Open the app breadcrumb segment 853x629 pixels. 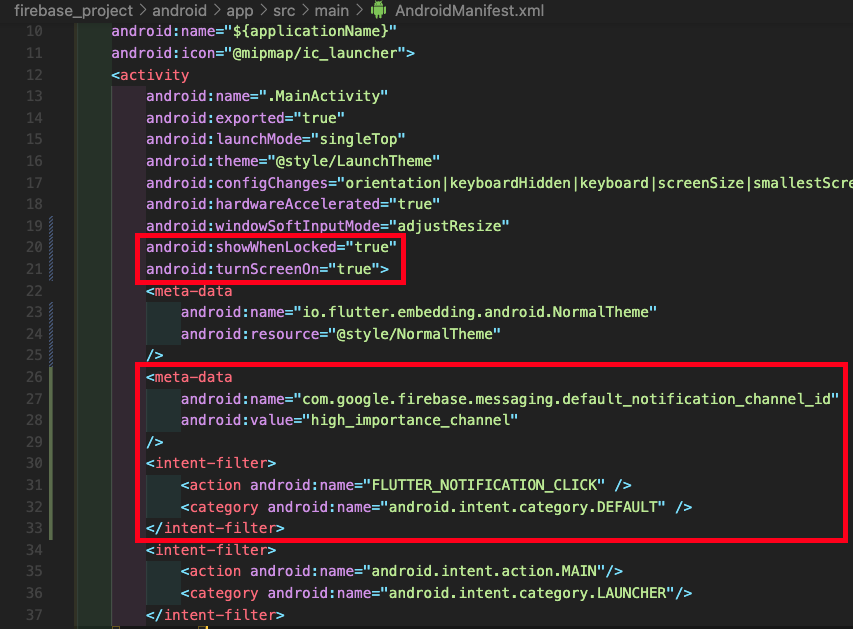(x=240, y=10)
